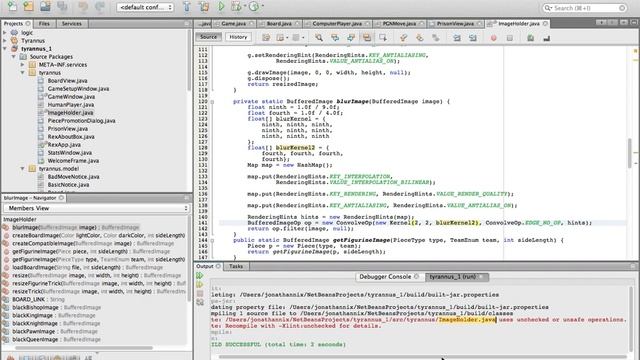Image resolution: width=640 pixels, height=360 pixels.
Task: Select PiecePromotionDialog.java in project tree
Action: coord(81,121)
